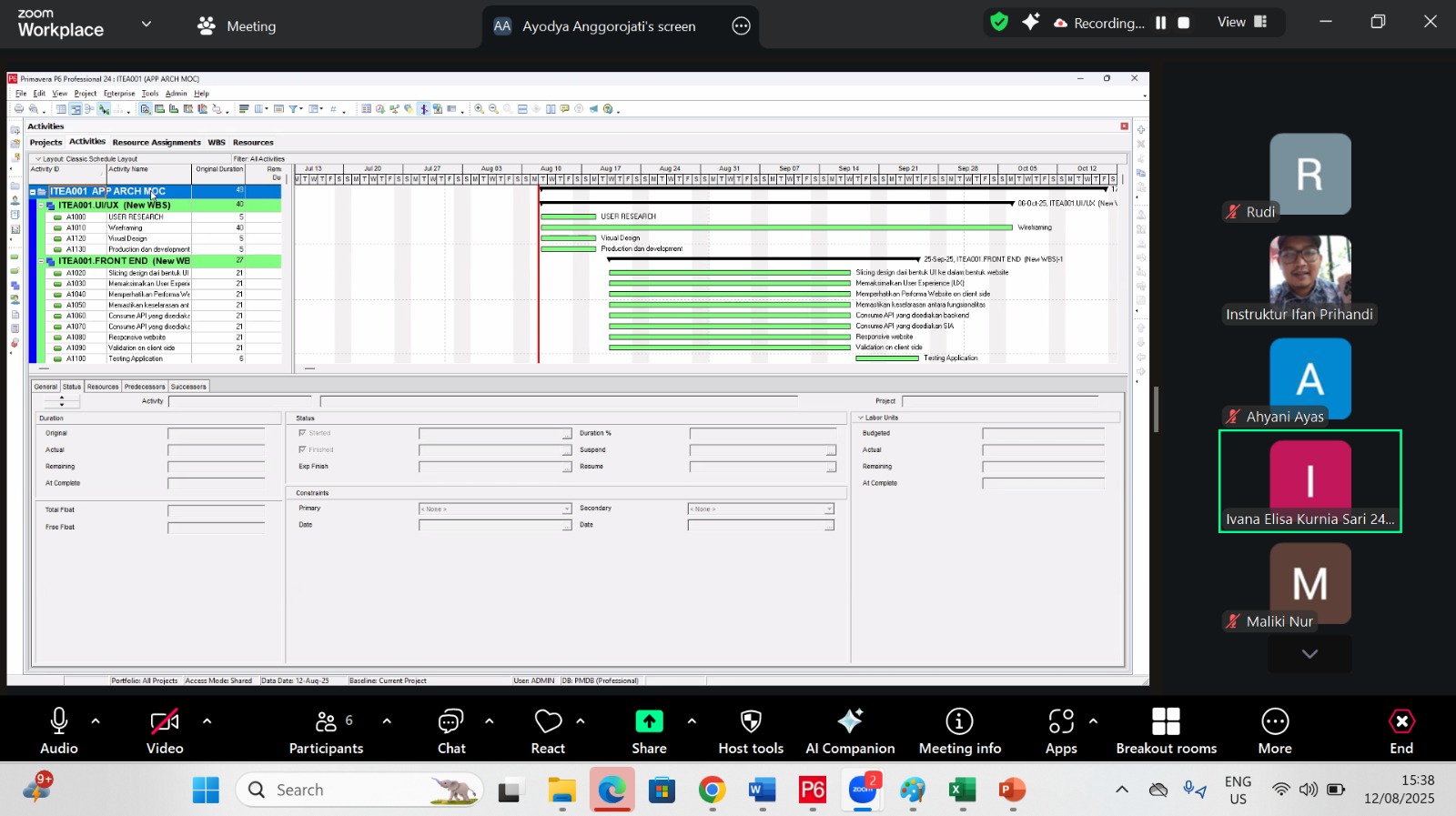Click the Share screen icon
The image size is (1456, 816).
(x=649, y=722)
